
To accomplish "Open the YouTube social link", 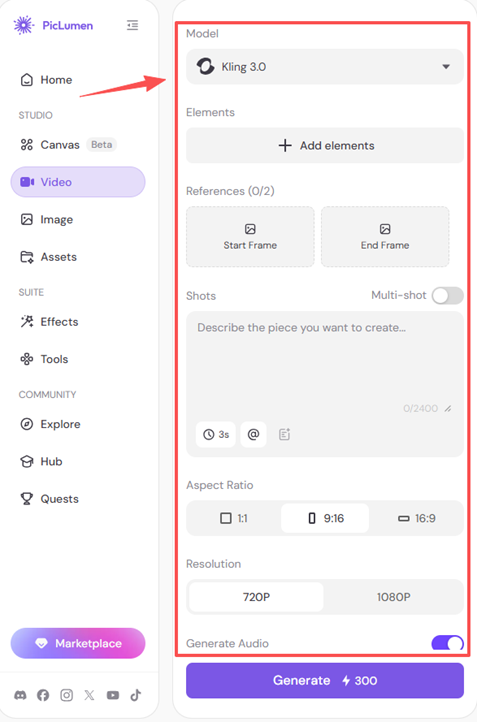I will click(113, 695).
